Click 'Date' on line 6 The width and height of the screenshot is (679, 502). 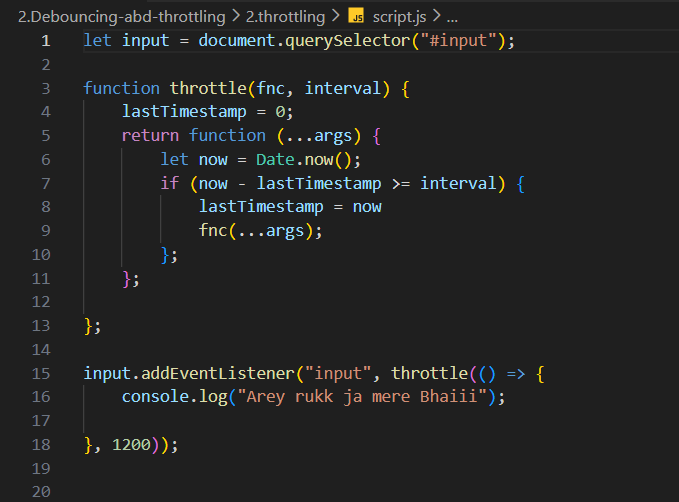coord(275,160)
